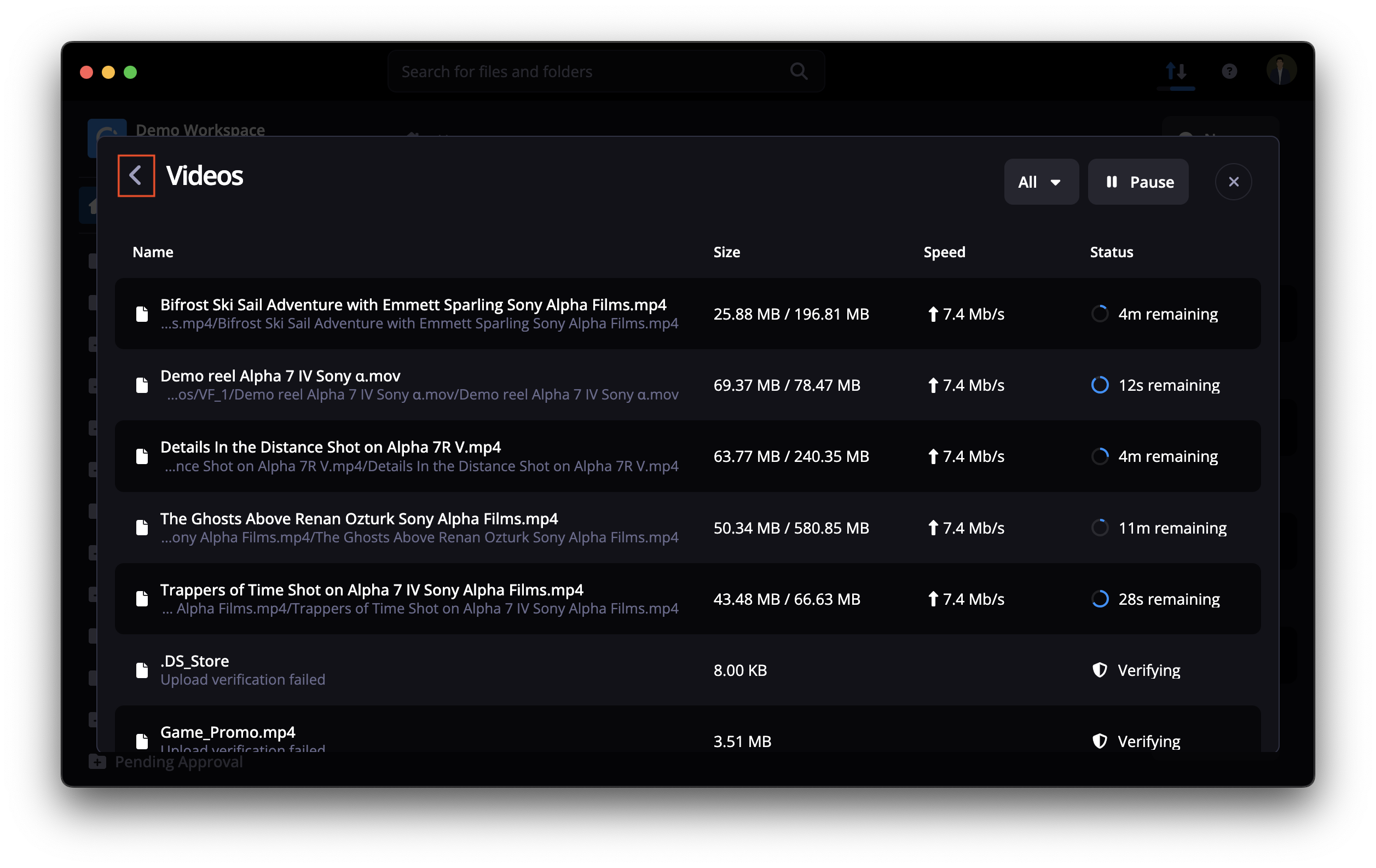Viewport: 1376px width, 868px height.
Task: Open the user profile avatar
Action: coord(1281,70)
